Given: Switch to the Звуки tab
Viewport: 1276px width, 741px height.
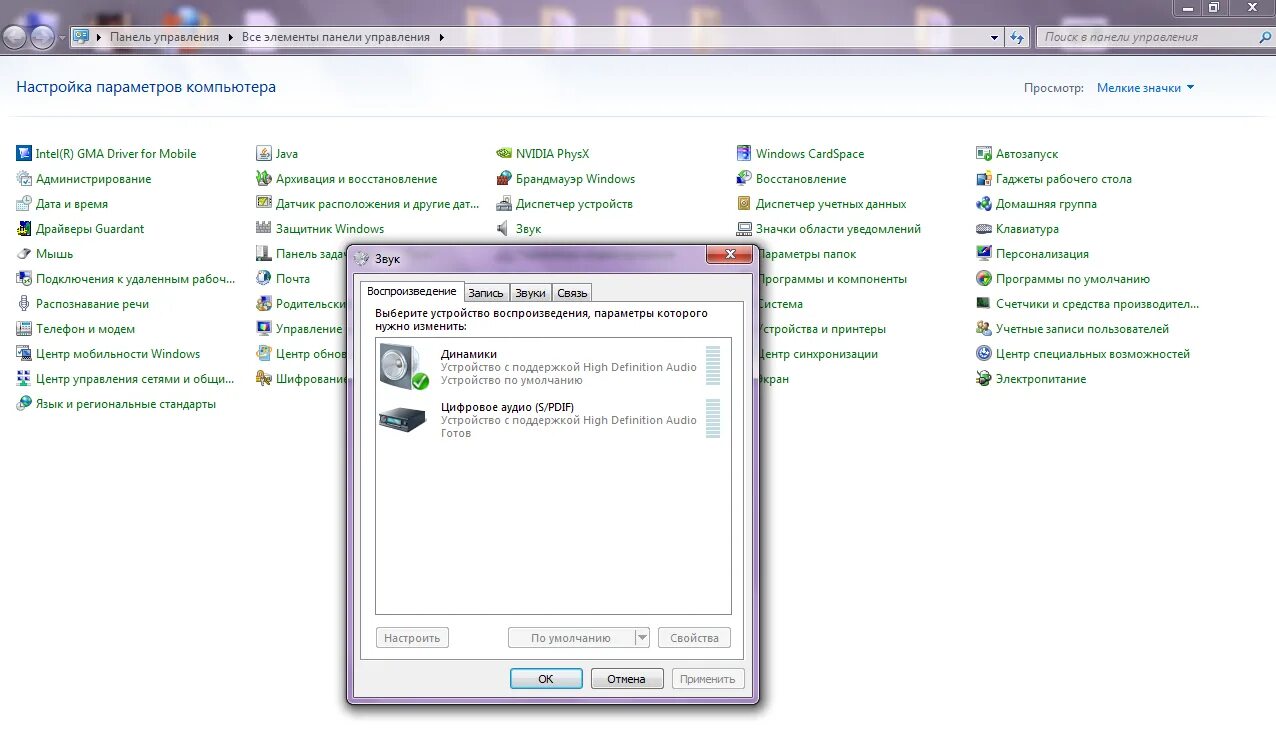Looking at the screenshot, I should coord(530,293).
